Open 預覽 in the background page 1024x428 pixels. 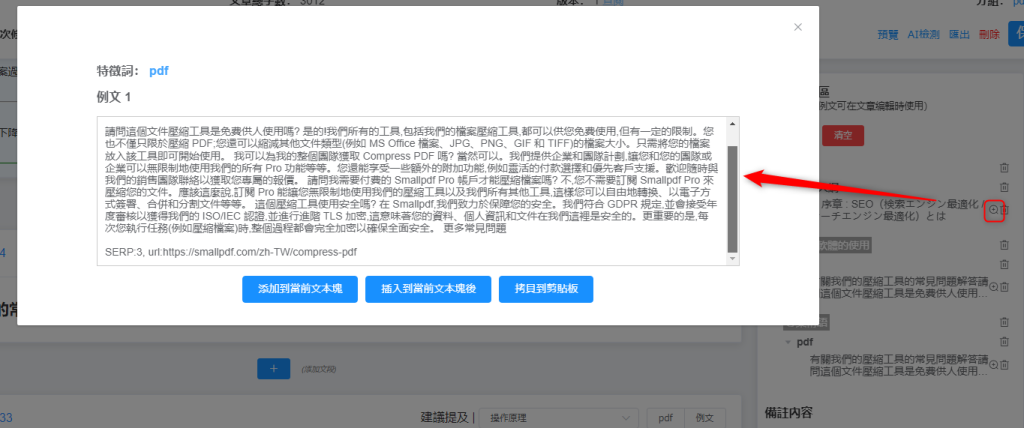pos(888,35)
